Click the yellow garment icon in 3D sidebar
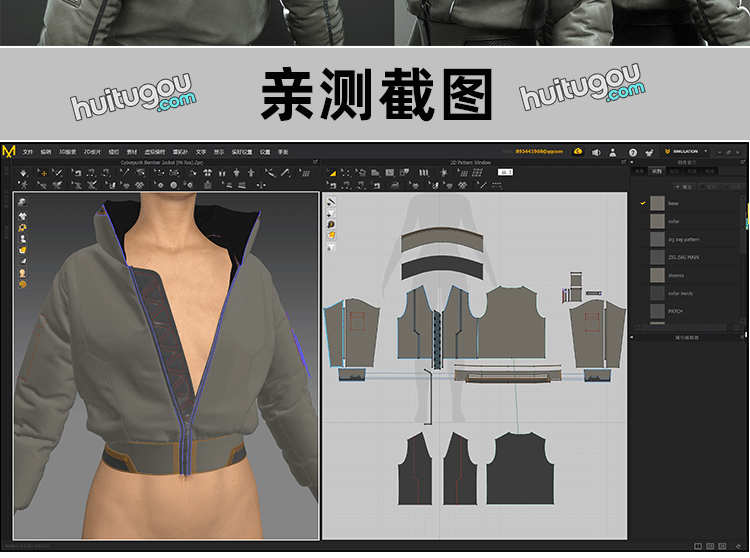 tap(22, 249)
